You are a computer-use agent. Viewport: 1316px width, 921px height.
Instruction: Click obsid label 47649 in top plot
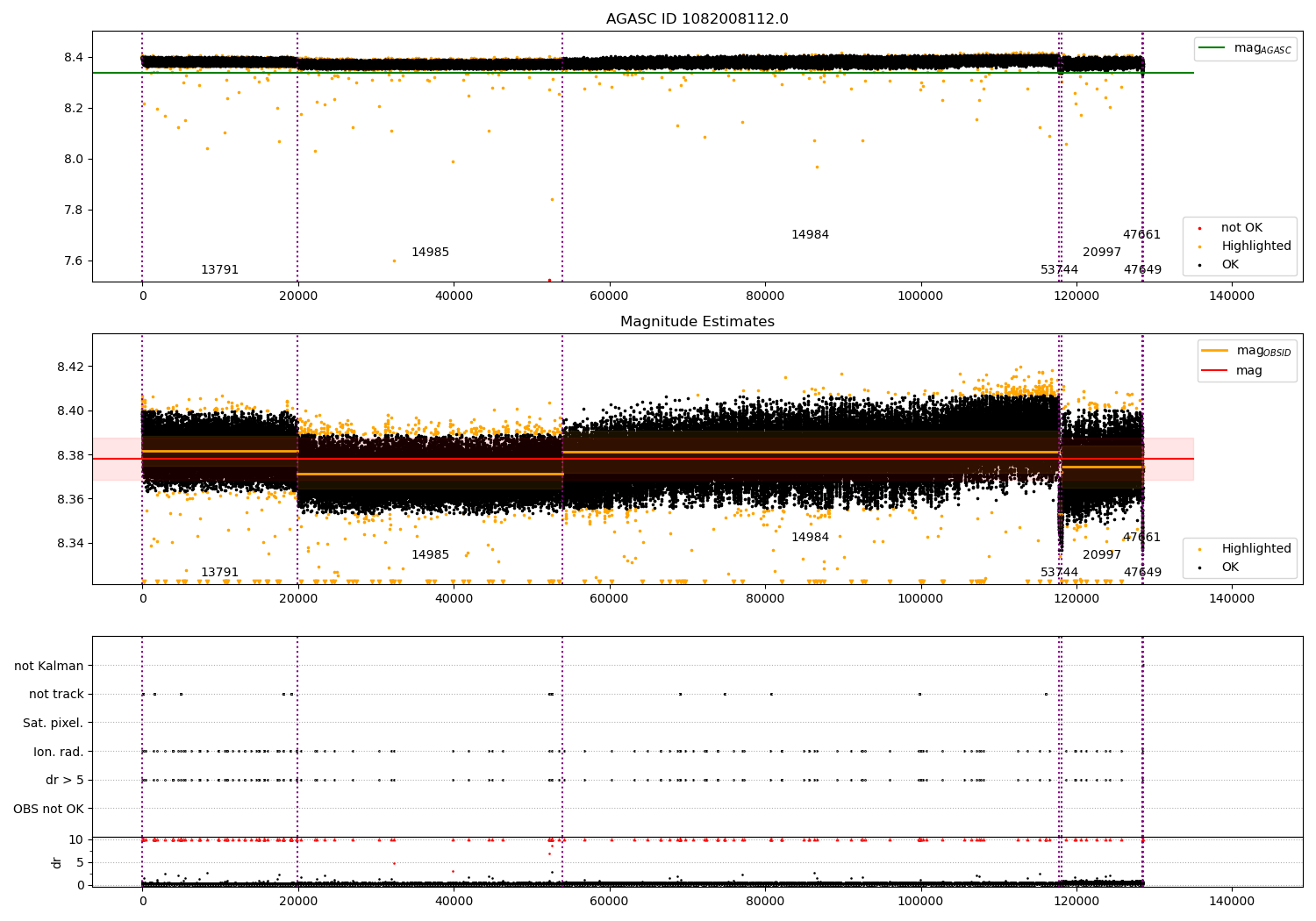tap(1142, 270)
